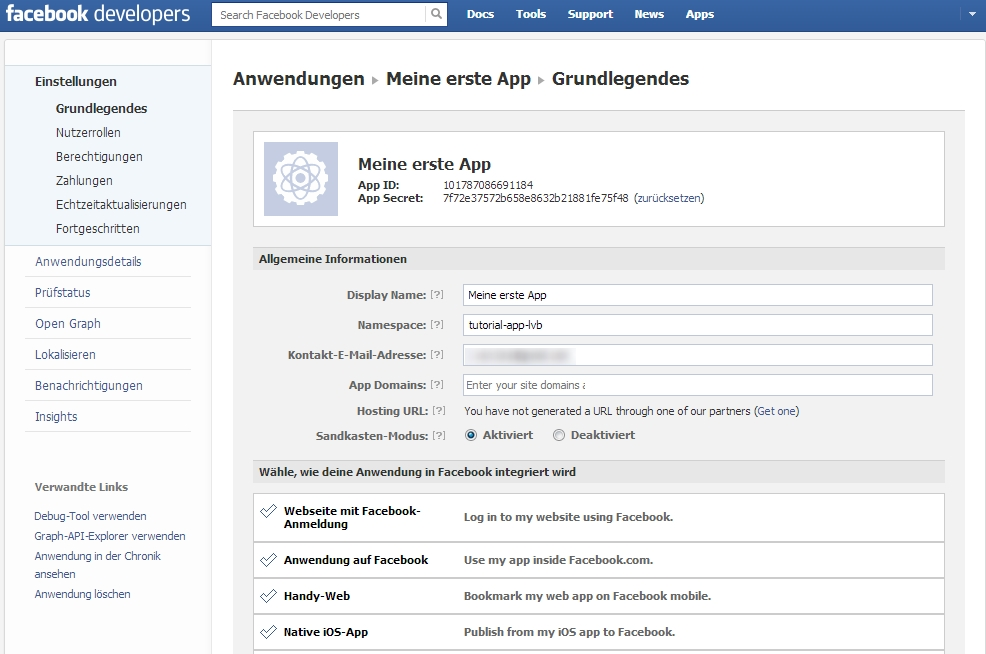Click checkmark icon beside Native iOS-App
986x654 pixels.
pyautogui.click(x=269, y=632)
